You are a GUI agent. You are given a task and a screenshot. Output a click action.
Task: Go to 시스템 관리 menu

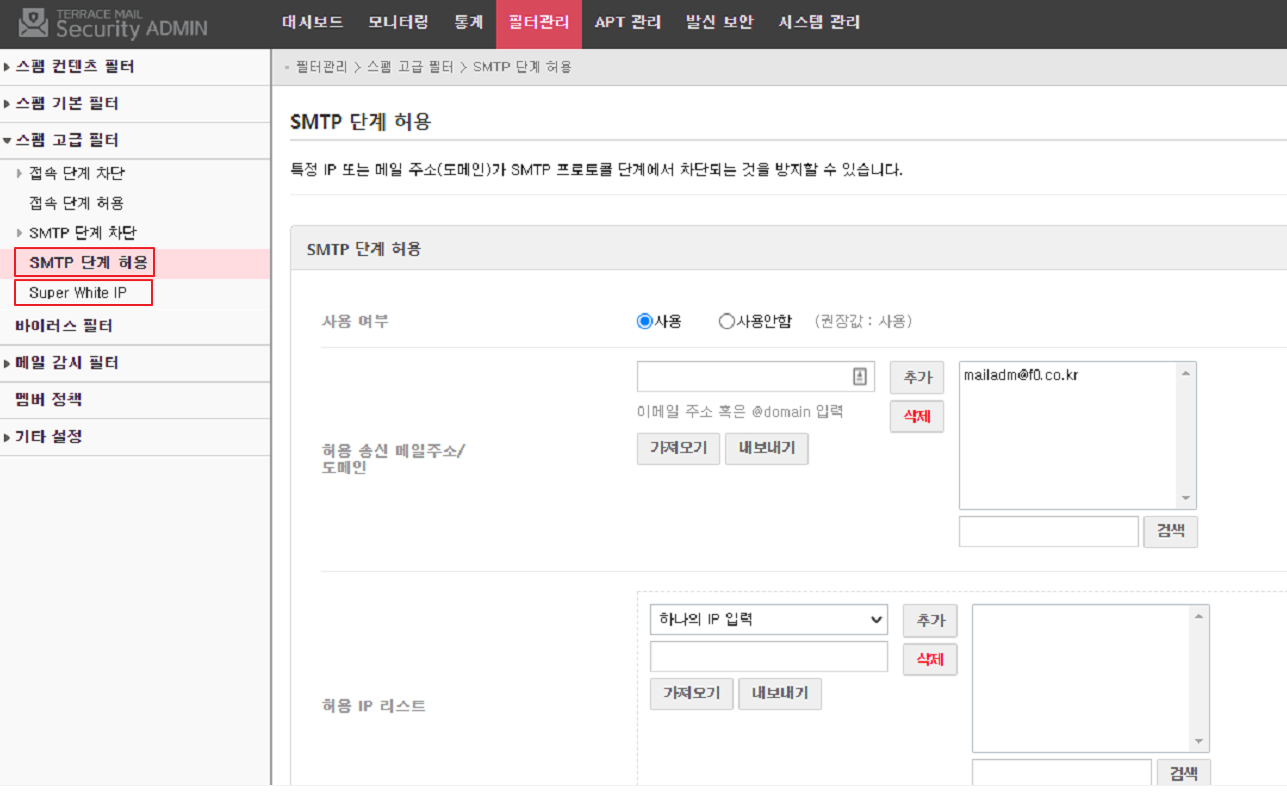coord(819,23)
